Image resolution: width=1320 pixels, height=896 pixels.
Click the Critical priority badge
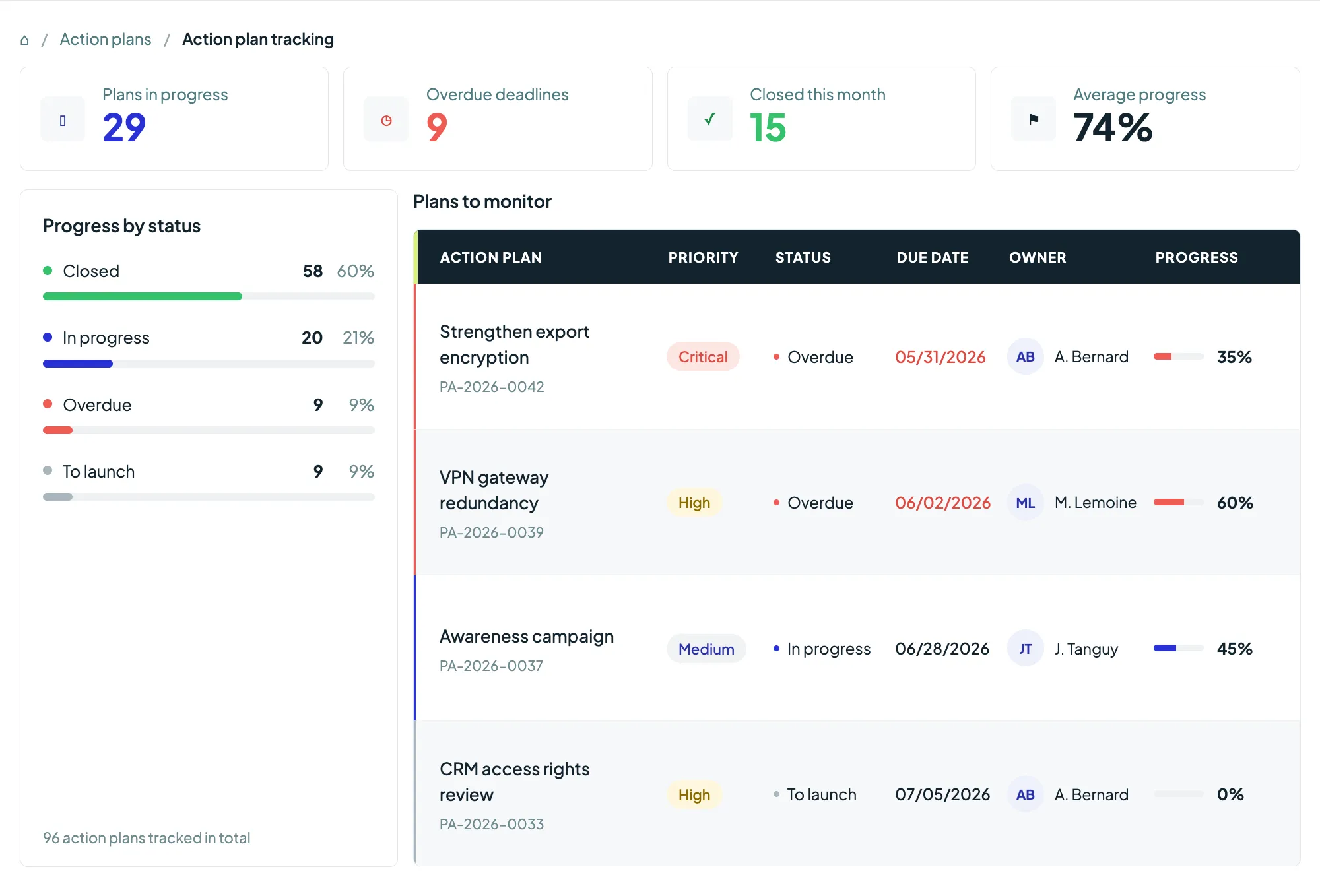tap(703, 357)
